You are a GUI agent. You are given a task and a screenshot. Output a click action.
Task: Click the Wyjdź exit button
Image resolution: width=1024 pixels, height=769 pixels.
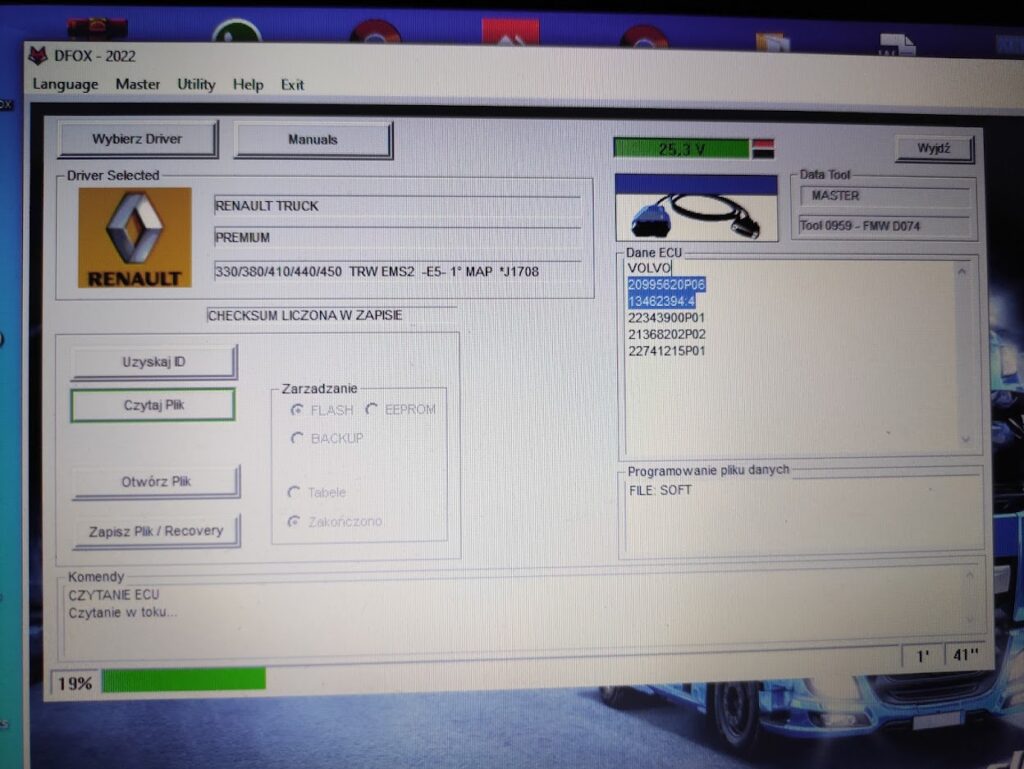point(933,149)
